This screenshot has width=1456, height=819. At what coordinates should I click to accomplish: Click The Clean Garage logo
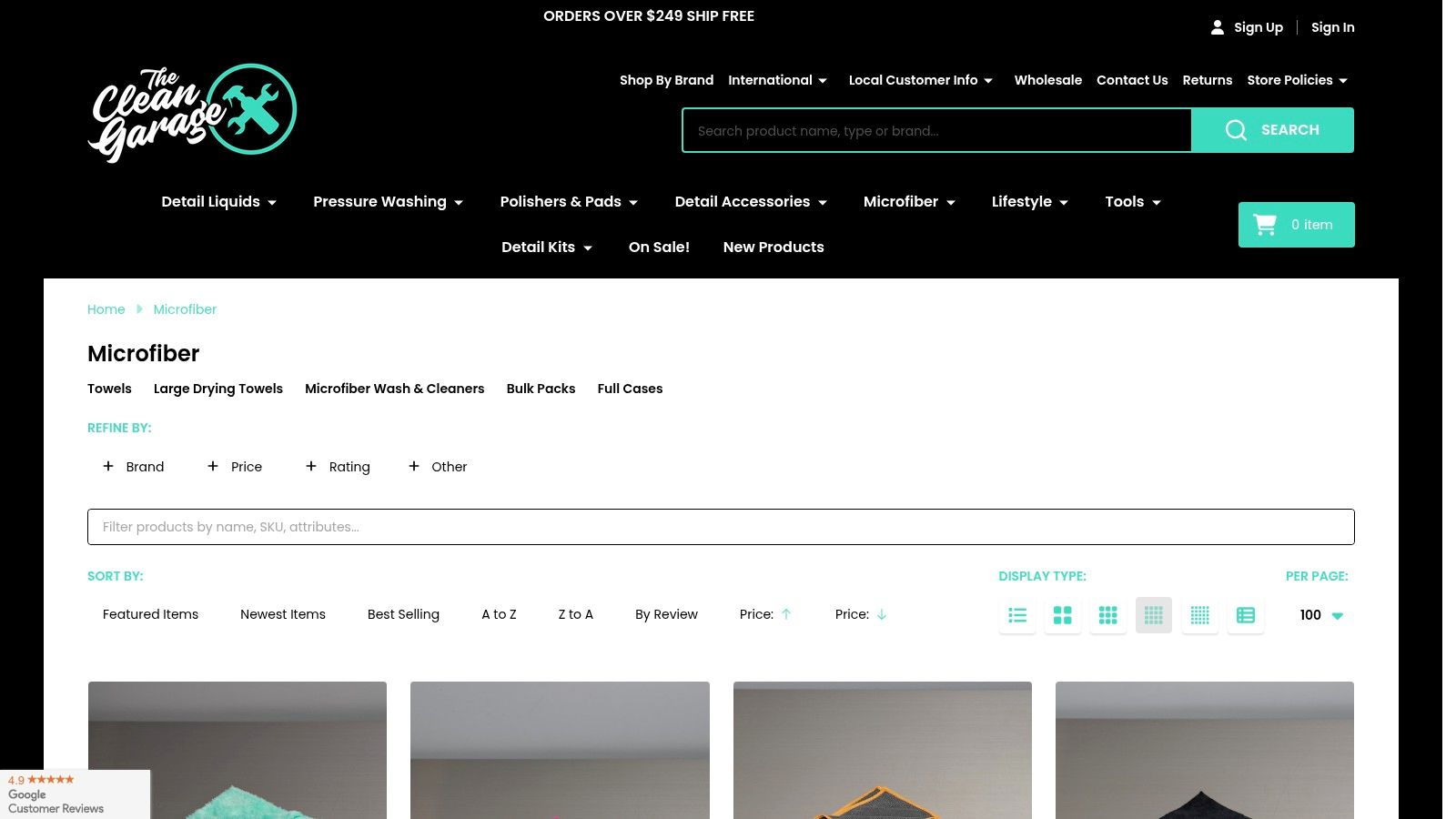click(192, 113)
